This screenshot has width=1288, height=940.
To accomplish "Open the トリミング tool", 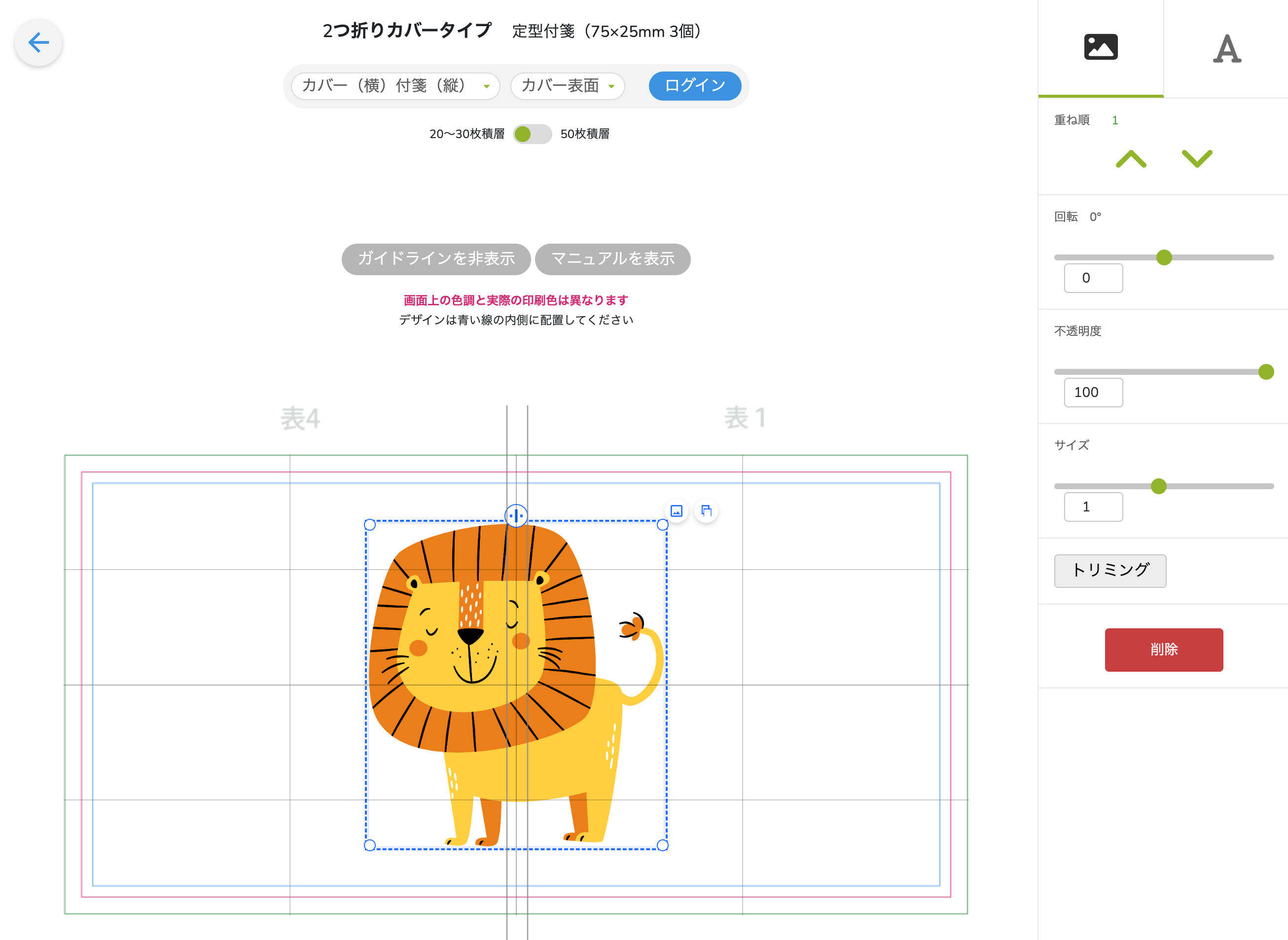I will pos(1110,571).
